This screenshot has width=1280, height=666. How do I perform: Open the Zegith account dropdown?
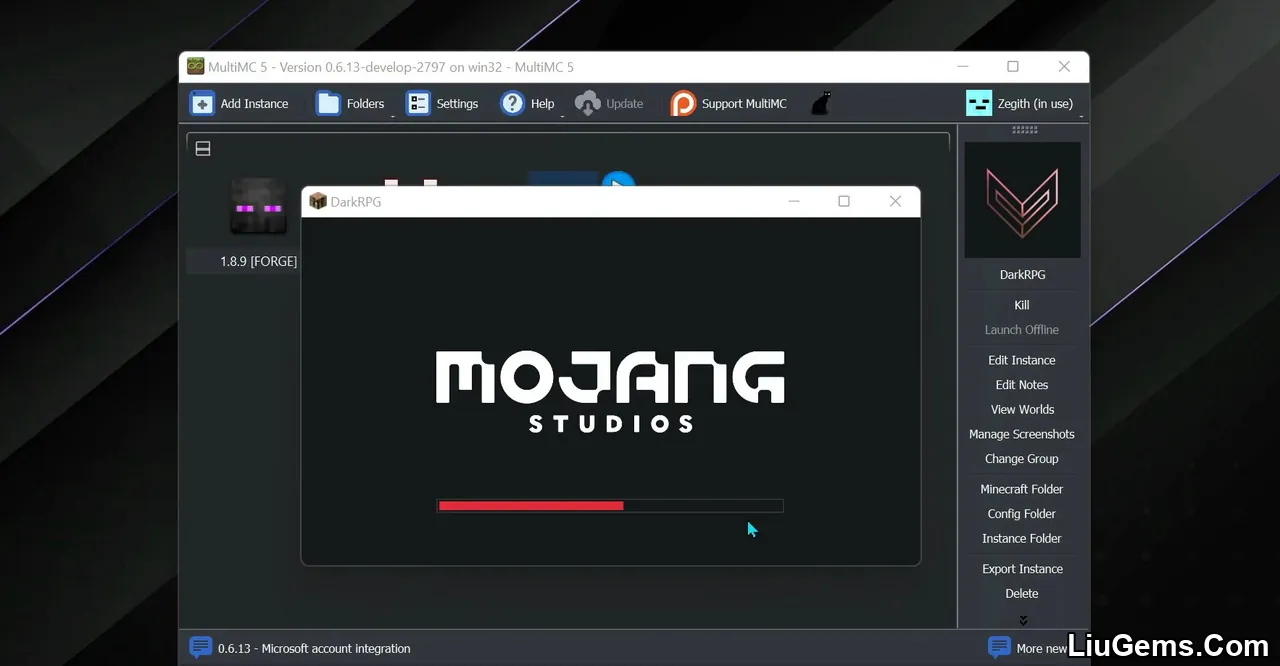click(x=1024, y=103)
